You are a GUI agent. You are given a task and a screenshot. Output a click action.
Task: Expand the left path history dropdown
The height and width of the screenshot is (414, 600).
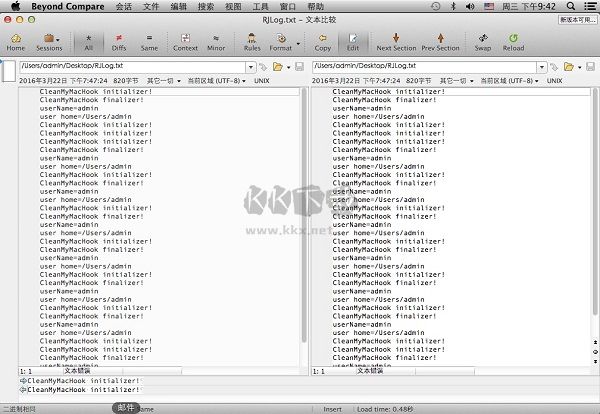251,67
